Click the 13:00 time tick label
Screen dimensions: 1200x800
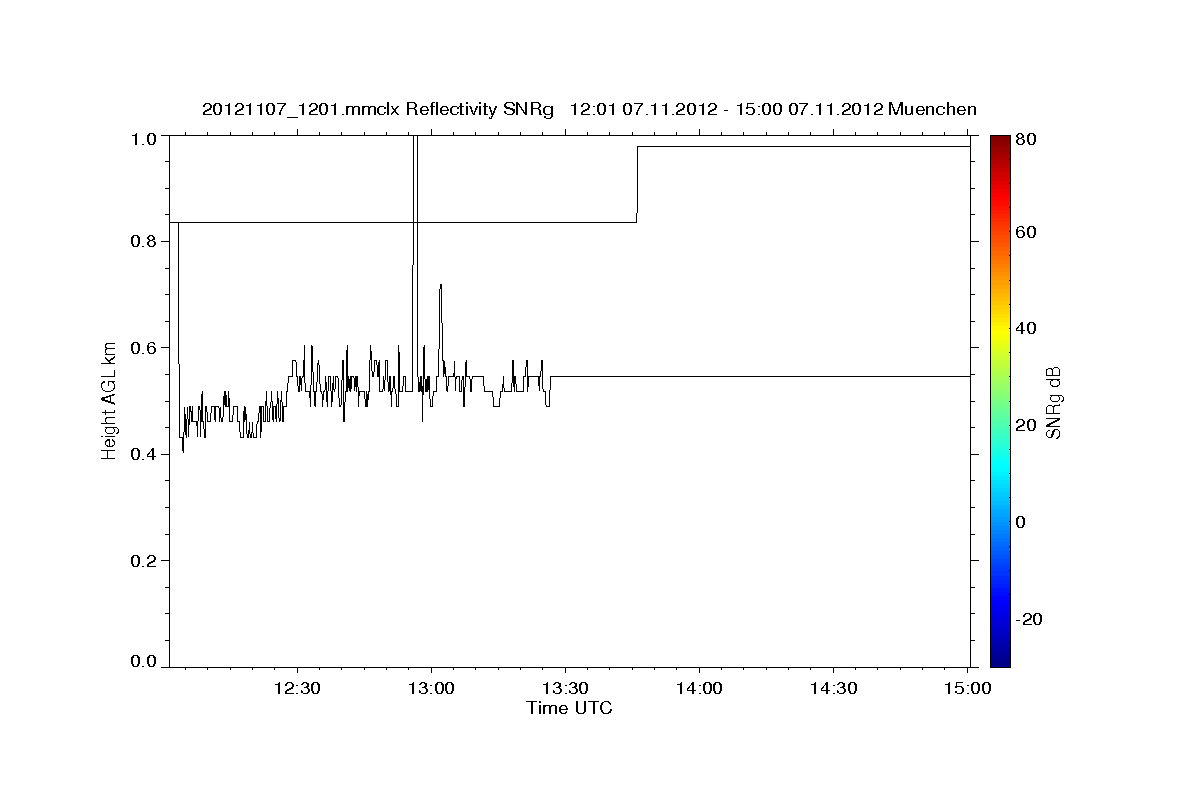[432, 689]
